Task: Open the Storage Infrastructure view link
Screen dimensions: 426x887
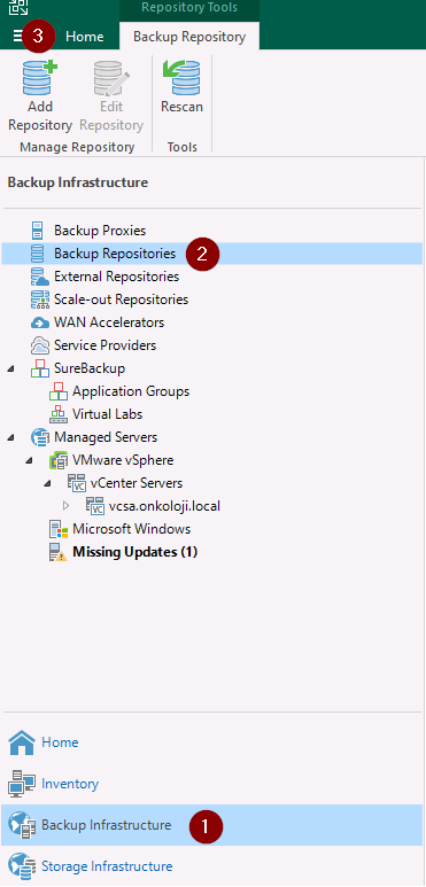Action: tap(107, 867)
